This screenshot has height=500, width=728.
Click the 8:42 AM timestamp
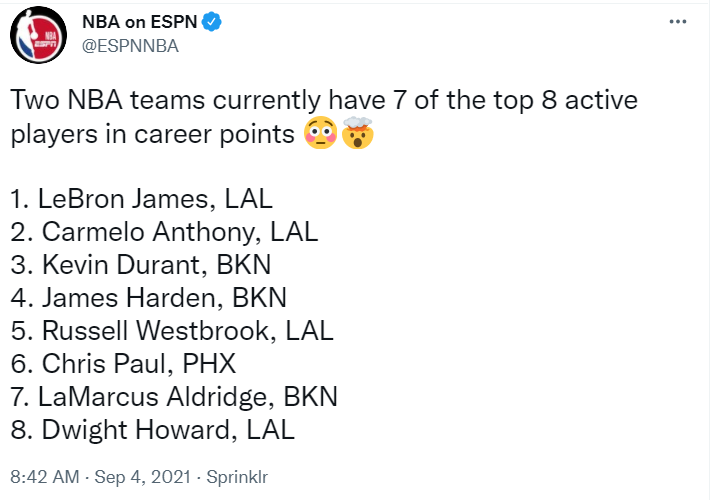pyautogui.click(x=45, y=477)
